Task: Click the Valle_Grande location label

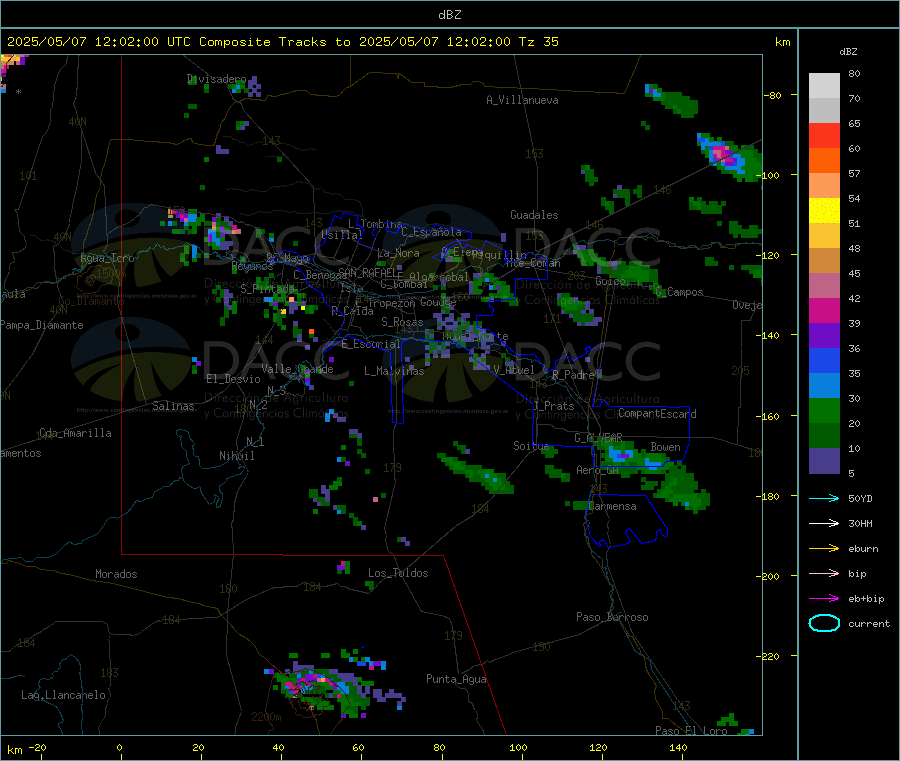Action: point(297,368)
